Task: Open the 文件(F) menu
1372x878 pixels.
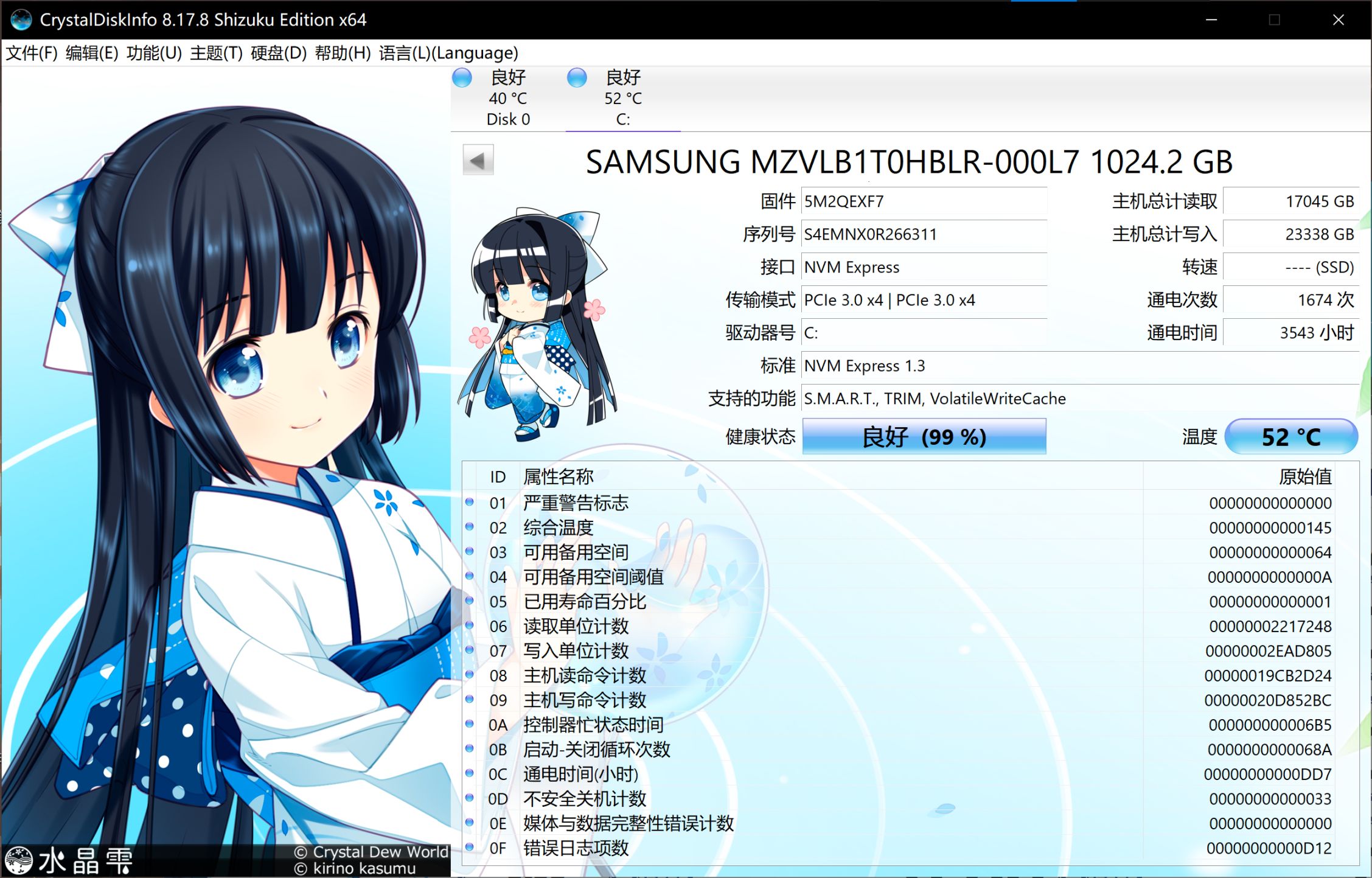Action: pyautogui.click(x=31, y=53)
